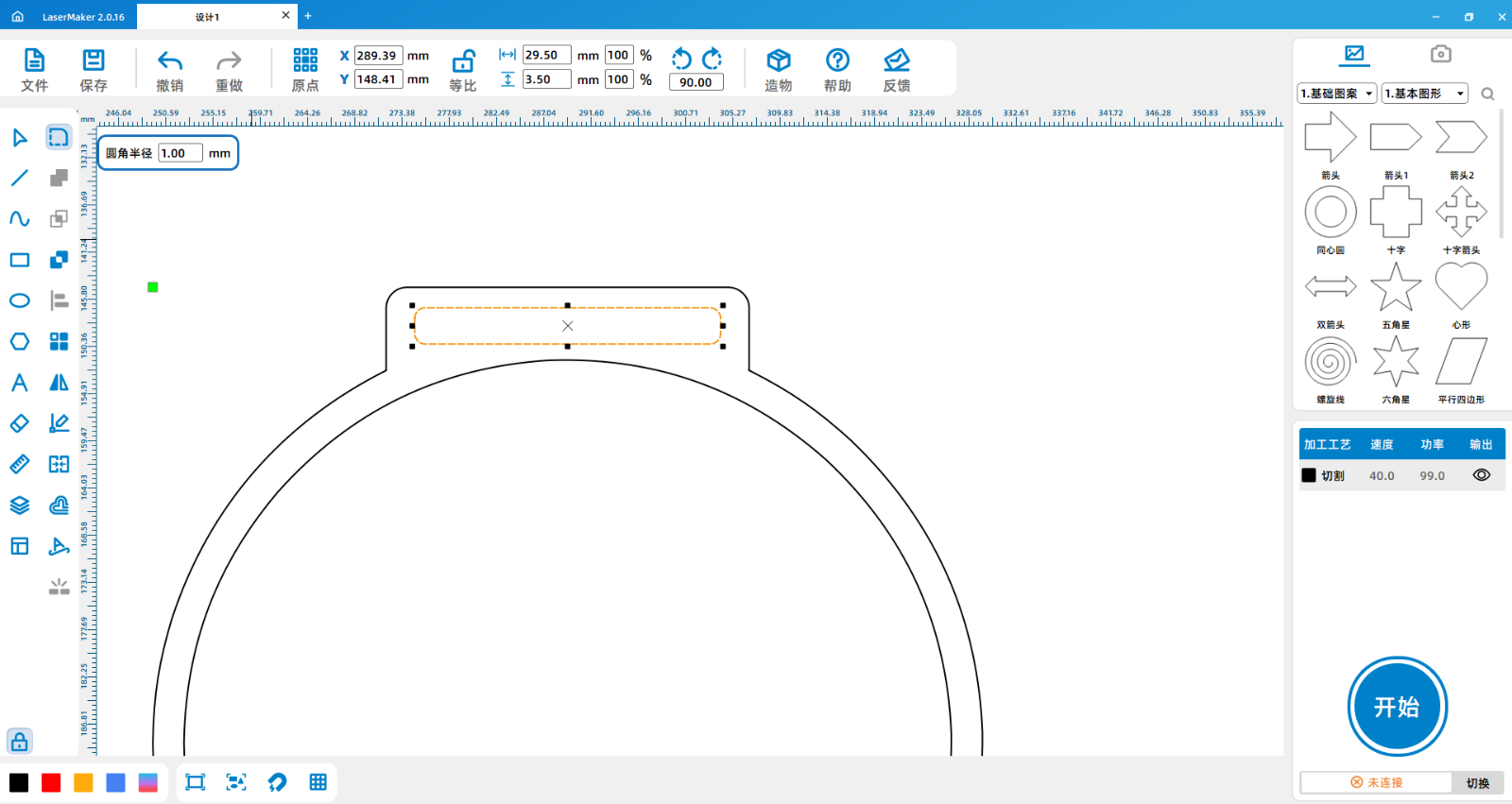Image resolution: width=1512 pixels, height=804 pixels.
Task: Toggle the canvas lock icon
Action: pyautogui.click(x=20, y=742)
